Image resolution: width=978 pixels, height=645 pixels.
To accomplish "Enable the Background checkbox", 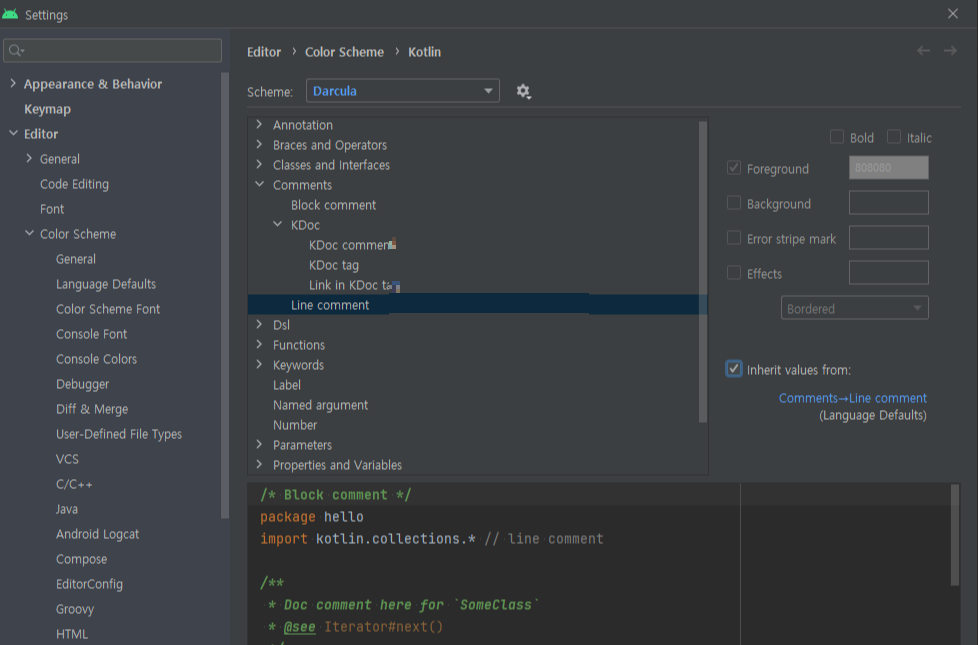I will pos(734,203).
